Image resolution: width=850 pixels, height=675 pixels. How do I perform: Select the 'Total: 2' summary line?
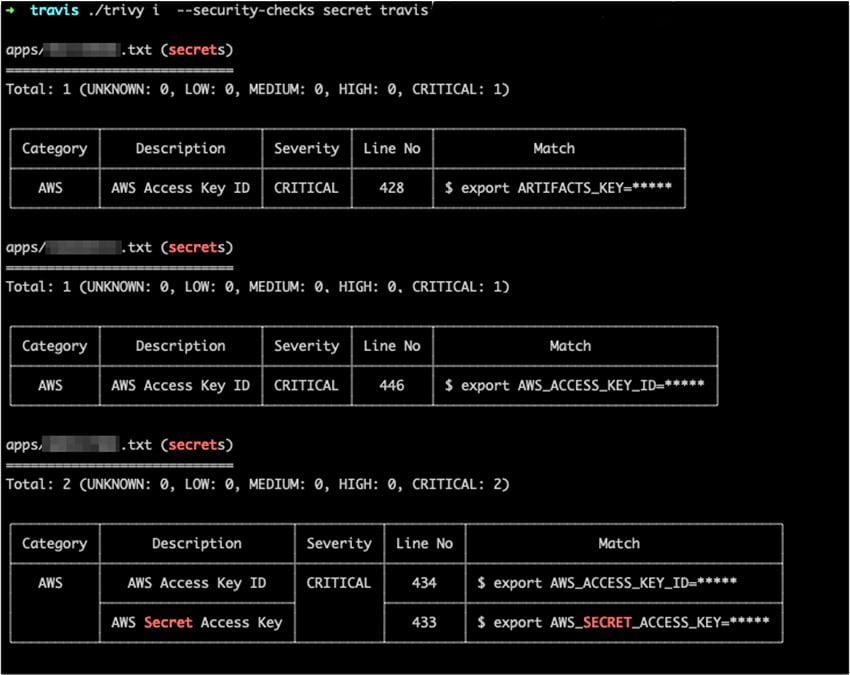(257, 484)
